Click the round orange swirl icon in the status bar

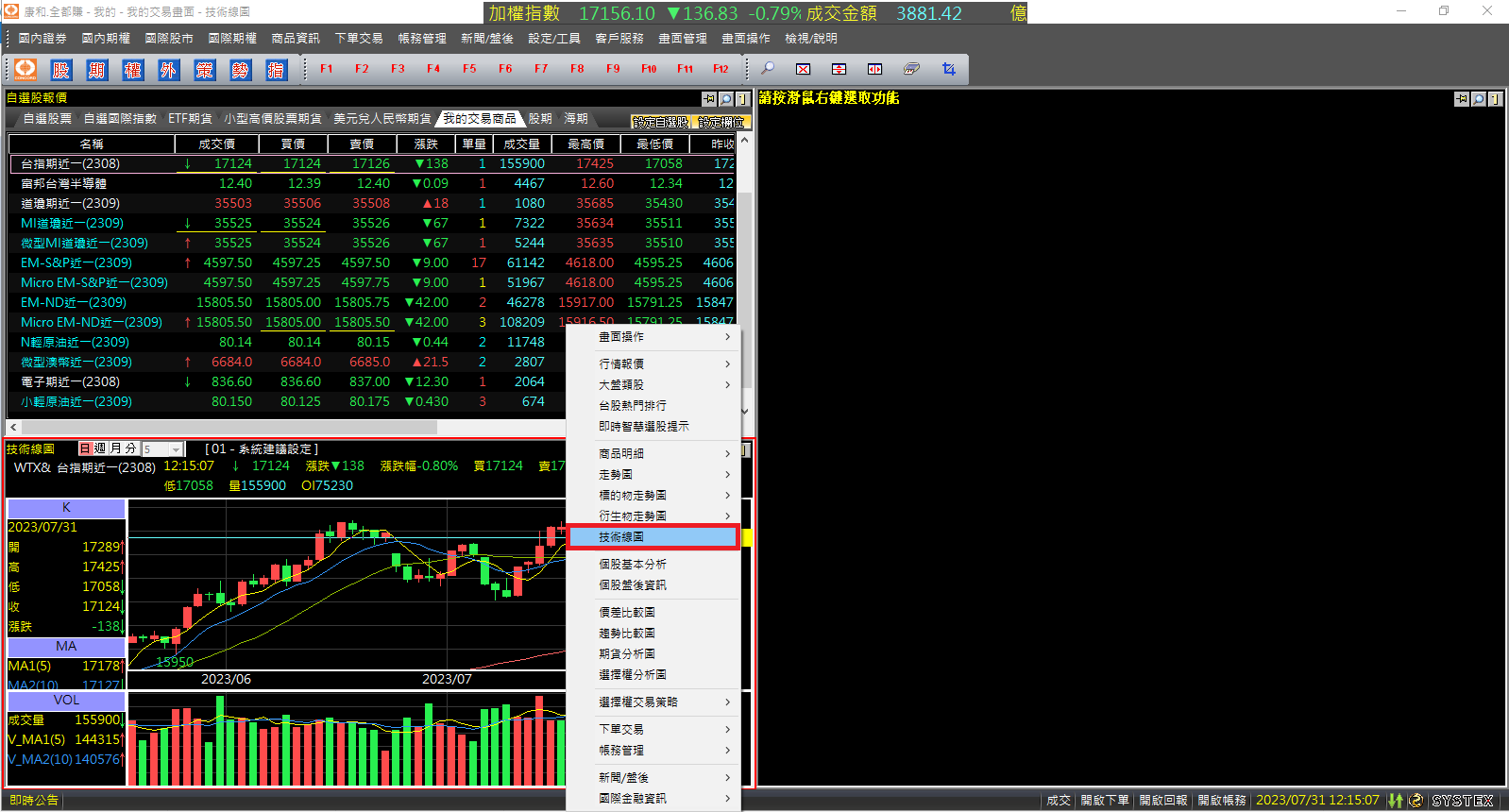pyautogui.click(x=1416, y=800)
